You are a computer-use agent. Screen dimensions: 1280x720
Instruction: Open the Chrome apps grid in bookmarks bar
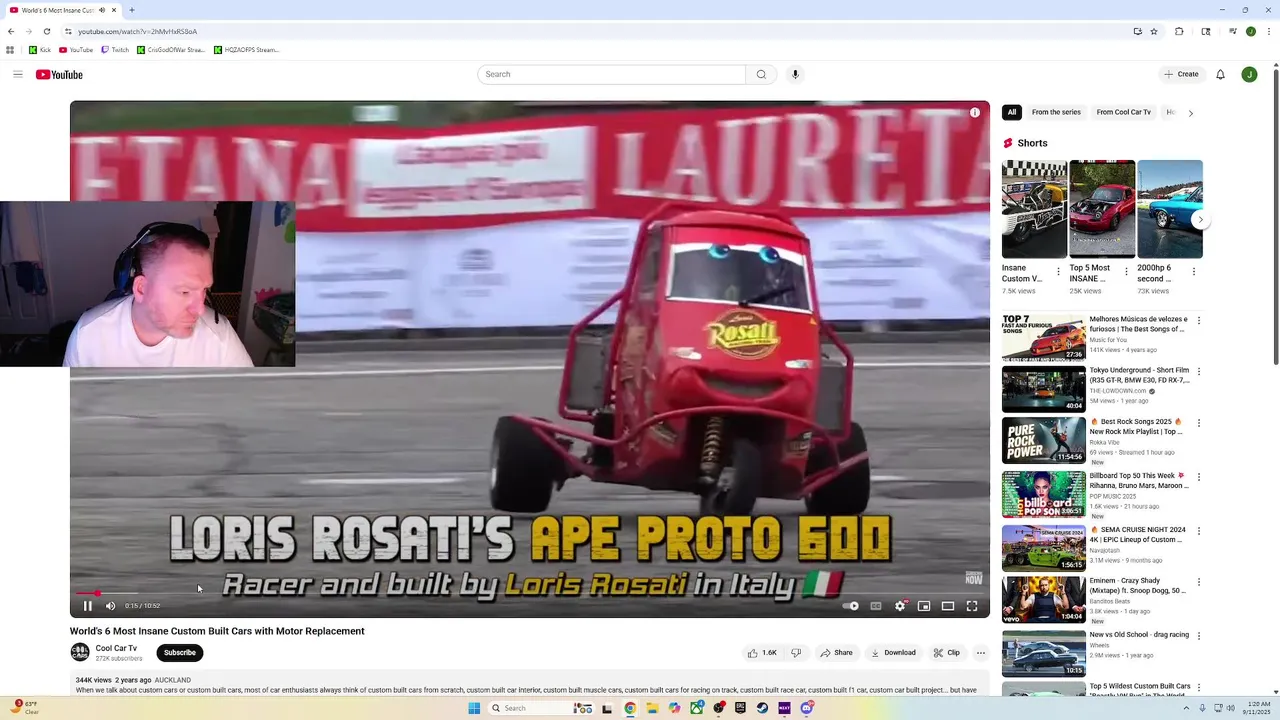pos(10,50)
